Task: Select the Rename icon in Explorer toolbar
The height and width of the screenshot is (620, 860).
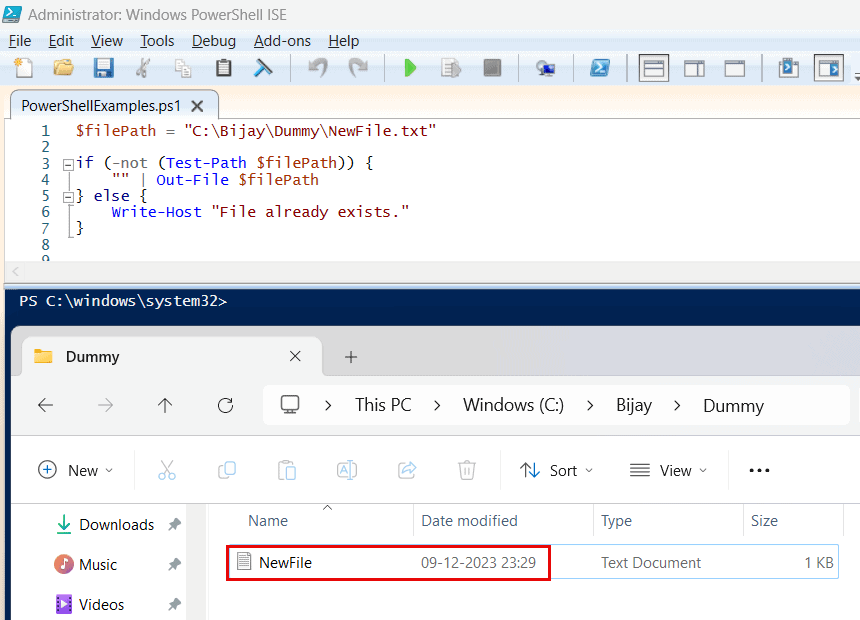Action: [346, 470]
